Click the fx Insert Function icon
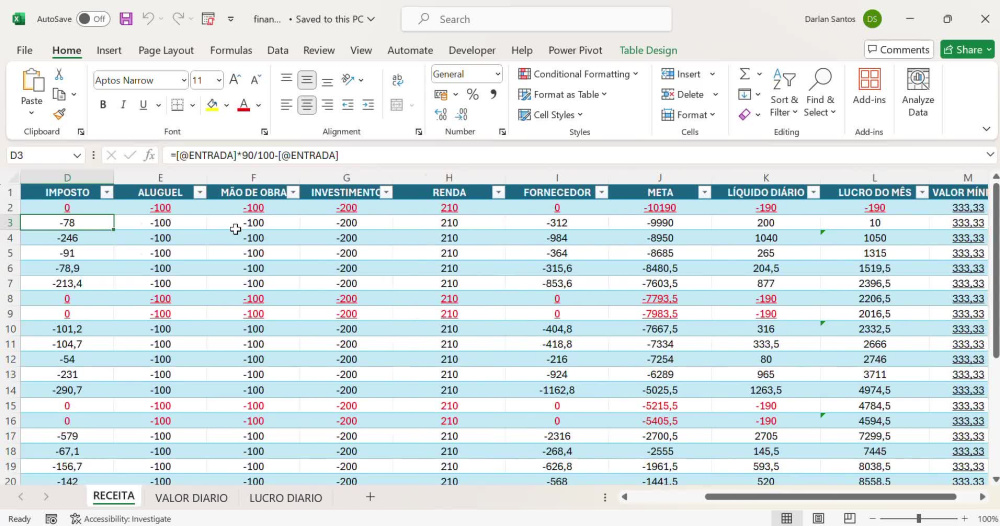This screenshot has height=526, width=1000. pyautogui.click(x=149, y=155)
